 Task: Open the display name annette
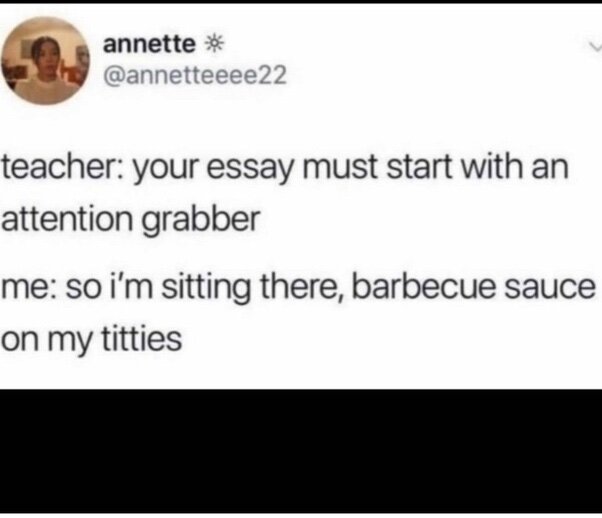[x=149, y=45]
